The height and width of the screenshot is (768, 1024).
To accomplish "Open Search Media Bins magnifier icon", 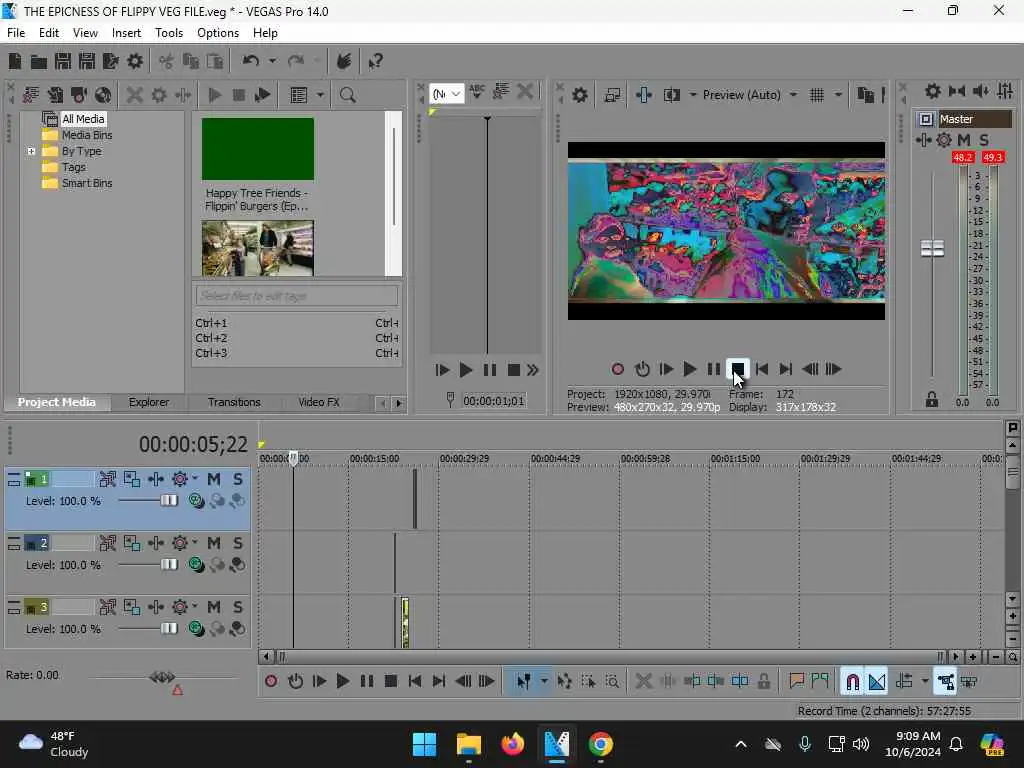I will 347,95.
